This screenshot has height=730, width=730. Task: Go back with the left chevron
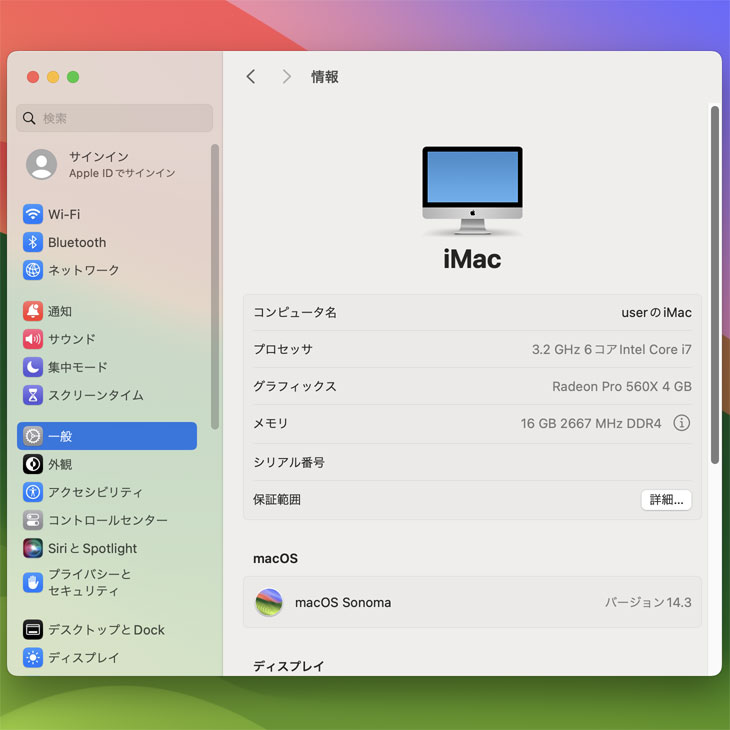click(x=251, y=77)
